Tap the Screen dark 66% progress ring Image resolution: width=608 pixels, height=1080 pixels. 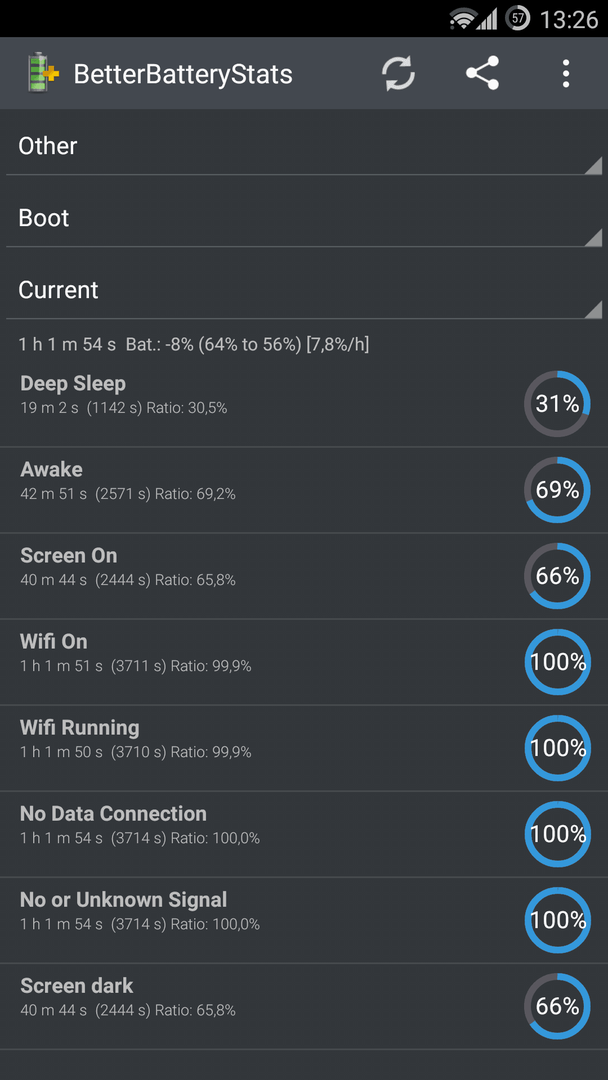pyautogui.click(x=557, y=1006)
